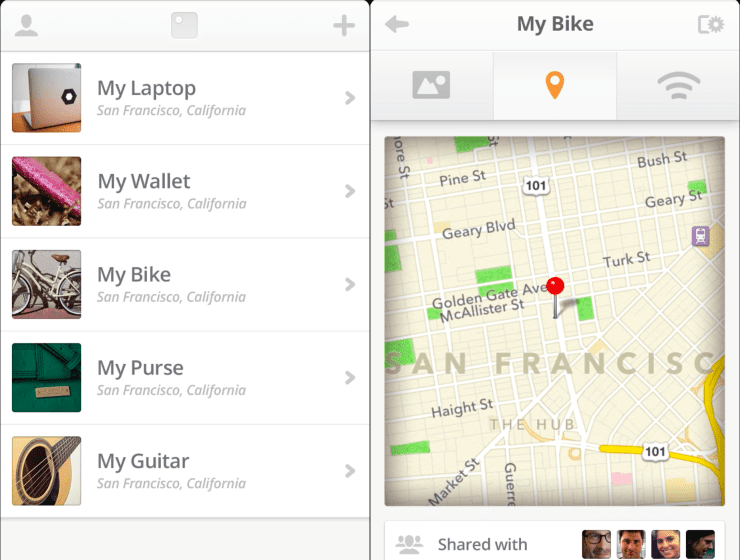Image resolution: width=741 pixels, height=560 pixels.
Task: Click the green My Purse thumbnail
Action: point(47,378)
